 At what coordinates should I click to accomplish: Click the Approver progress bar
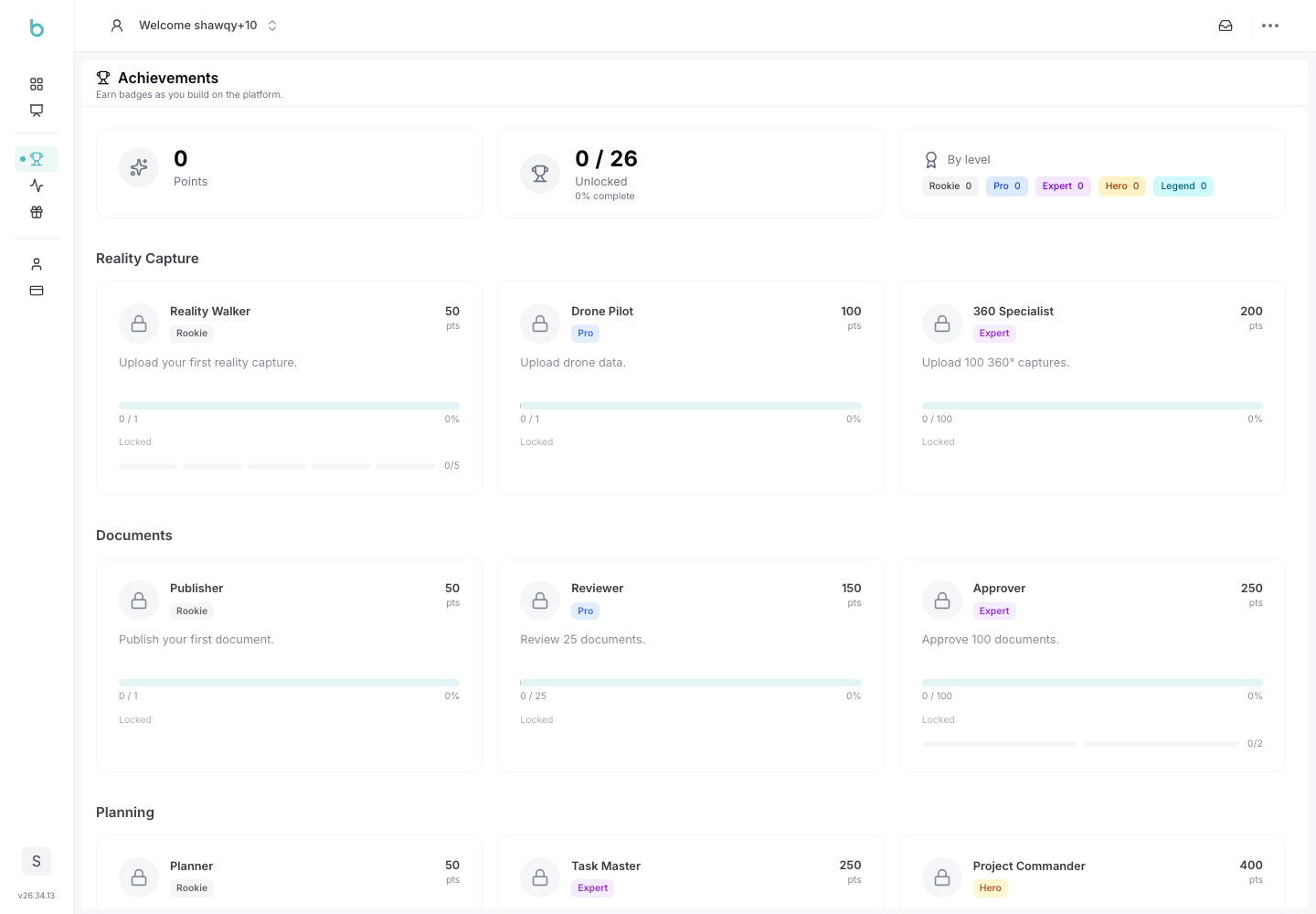tap(1092, 683)
